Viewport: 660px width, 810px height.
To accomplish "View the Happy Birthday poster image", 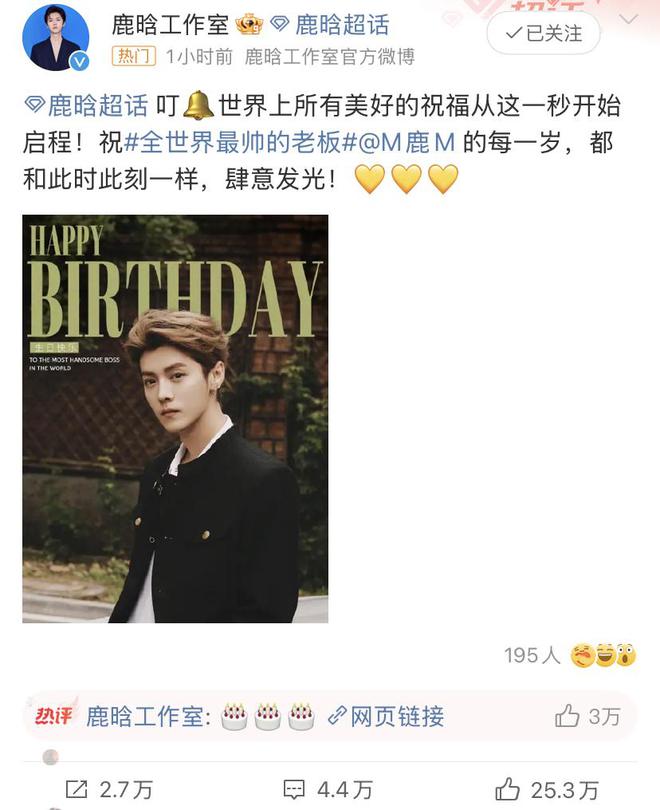I will tap(175, 419).
